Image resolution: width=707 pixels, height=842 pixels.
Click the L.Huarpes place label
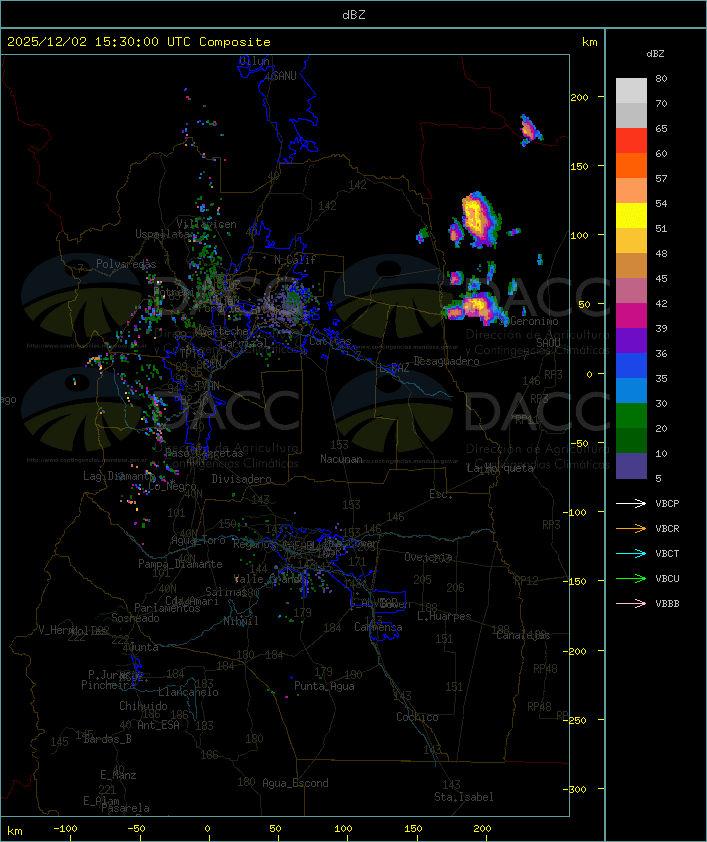pyautogui.click(x=444, y=616)
